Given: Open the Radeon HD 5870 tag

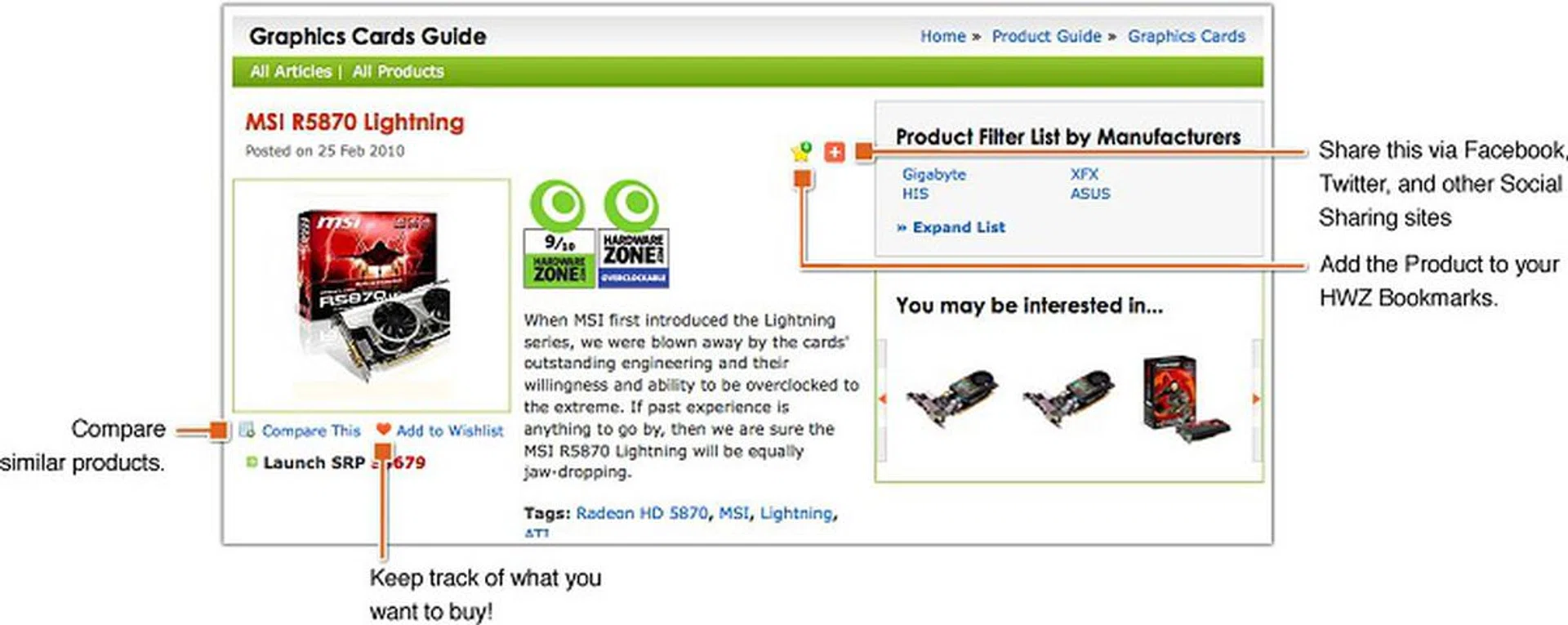Looking at the screenshot, I should tap(642, 513).
